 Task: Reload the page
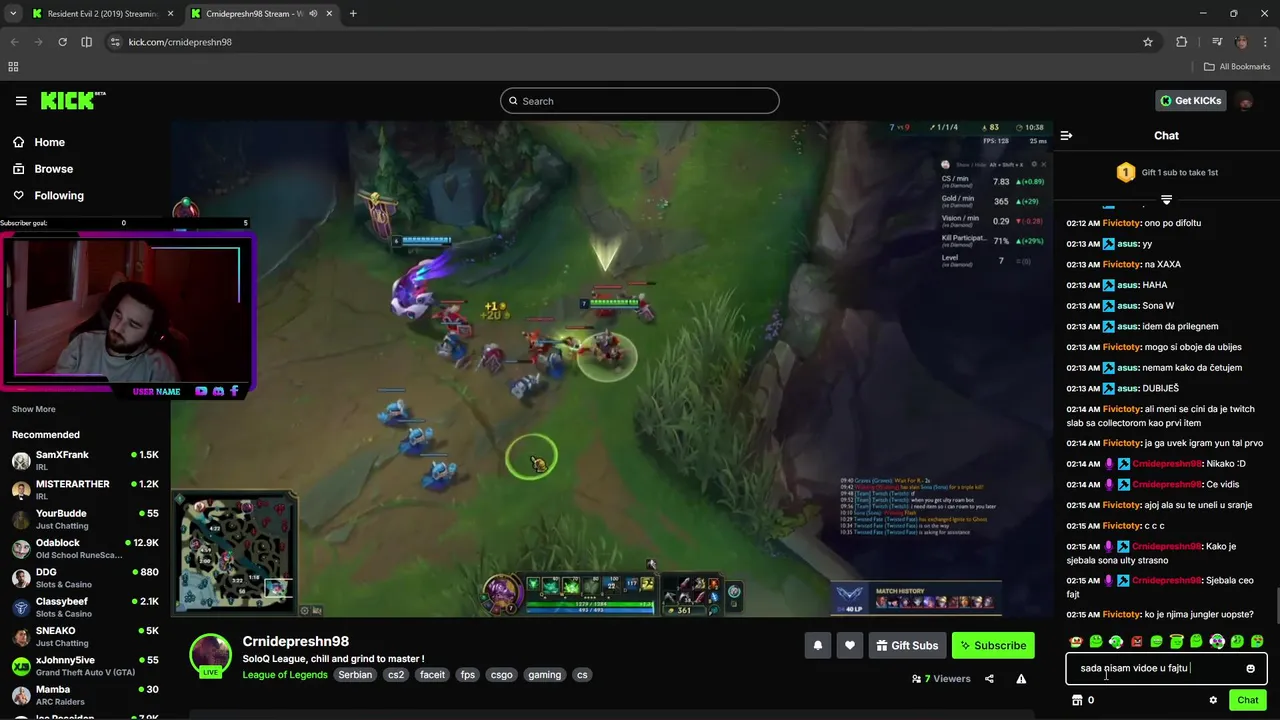[62, 42]
